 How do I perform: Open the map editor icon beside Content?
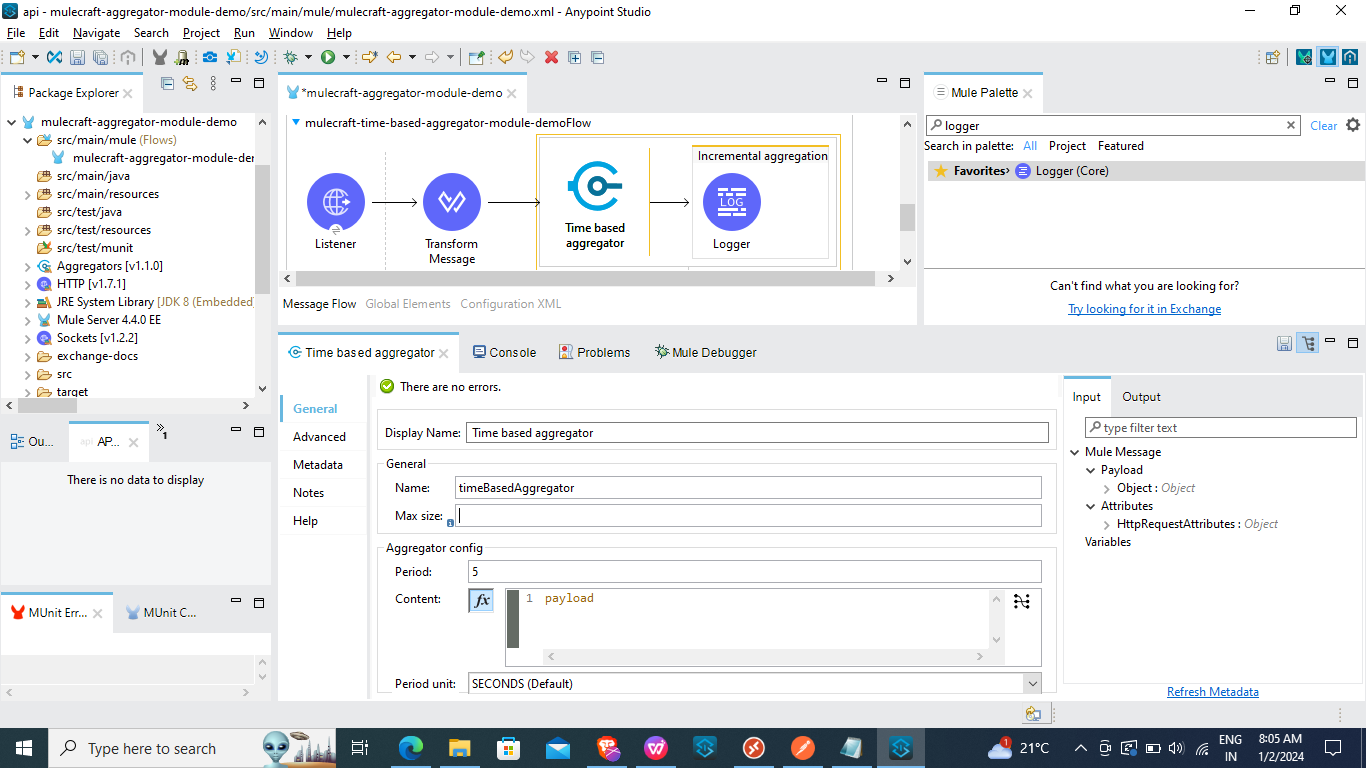tap(1021, 601)
